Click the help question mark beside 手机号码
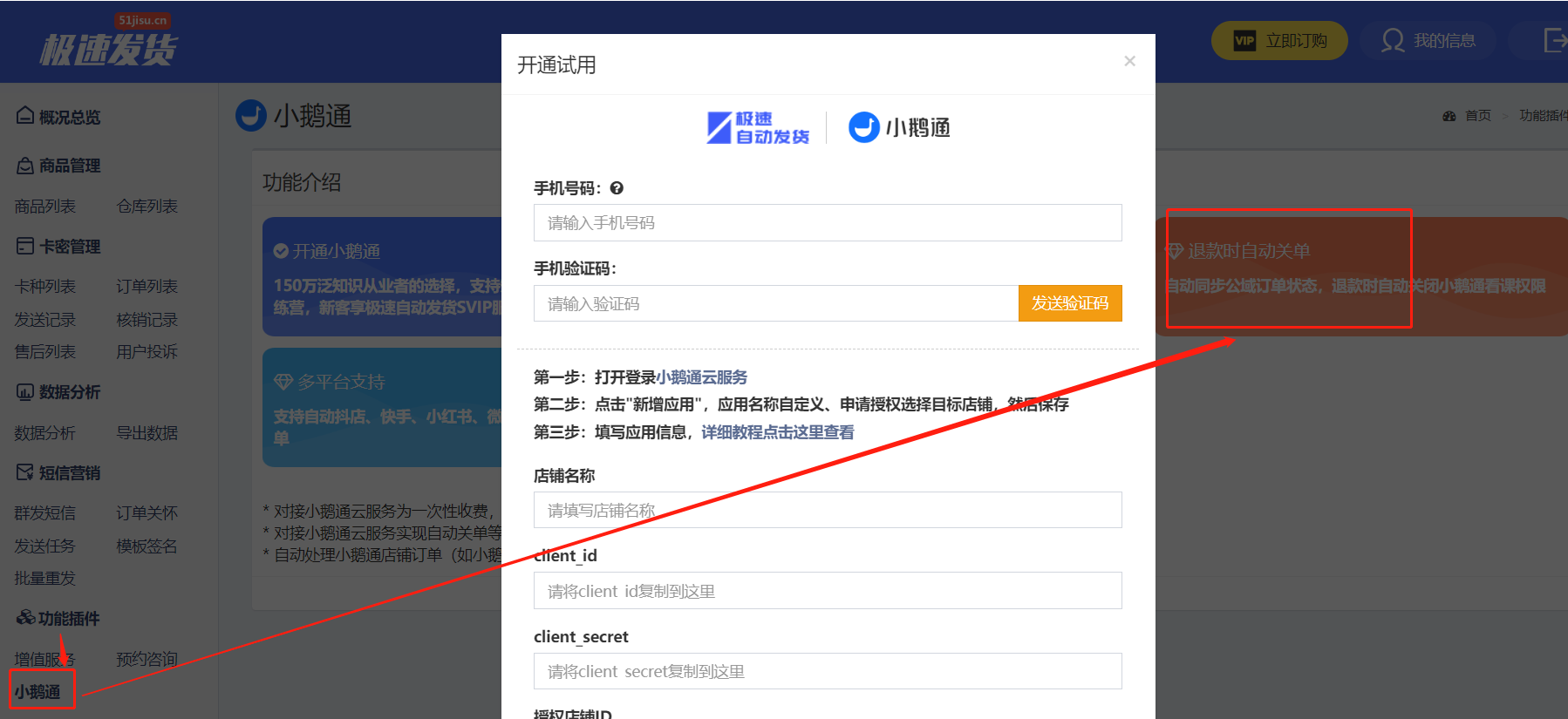 click(617, 188)
